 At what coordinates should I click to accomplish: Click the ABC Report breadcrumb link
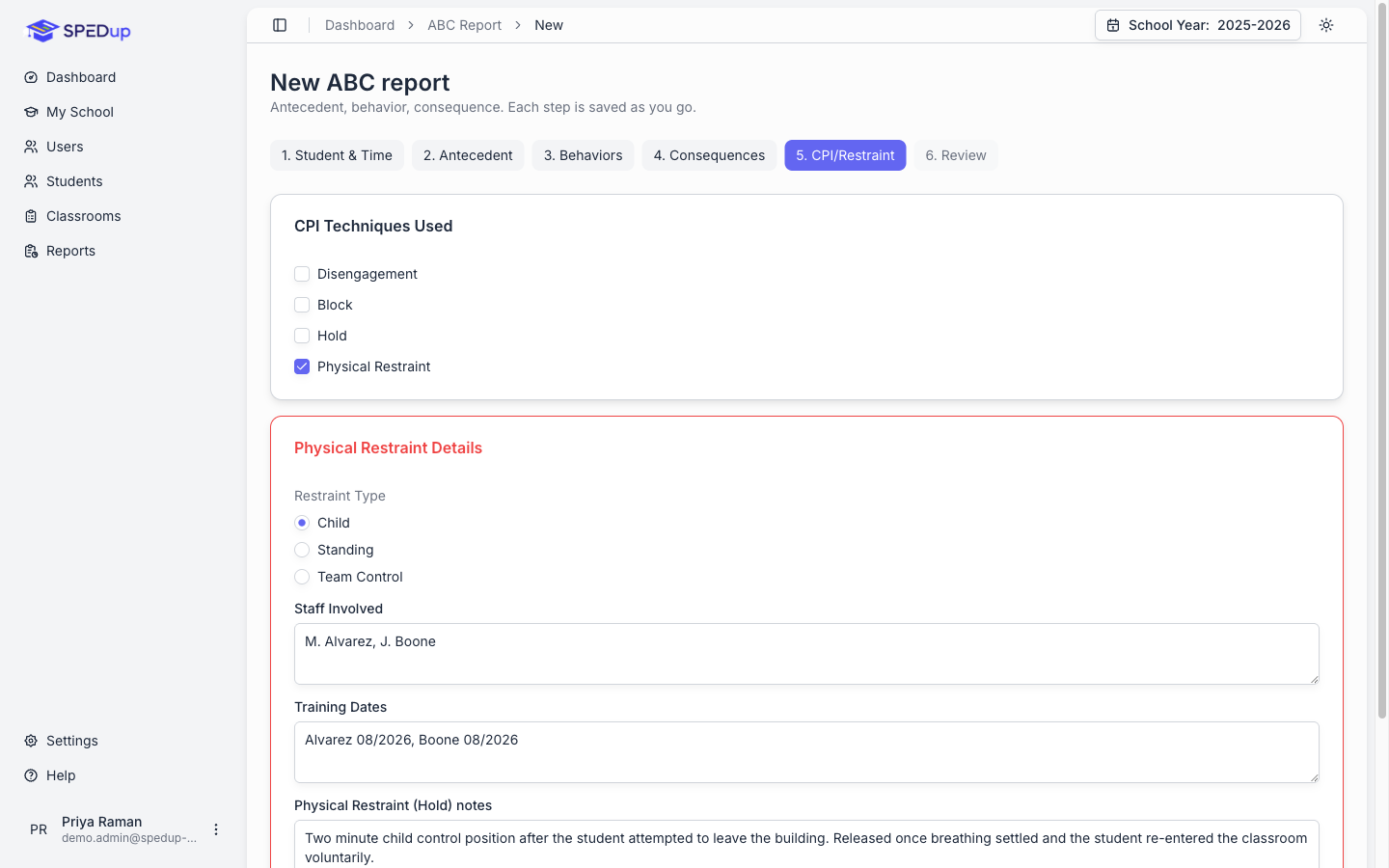tap(465, 25)
